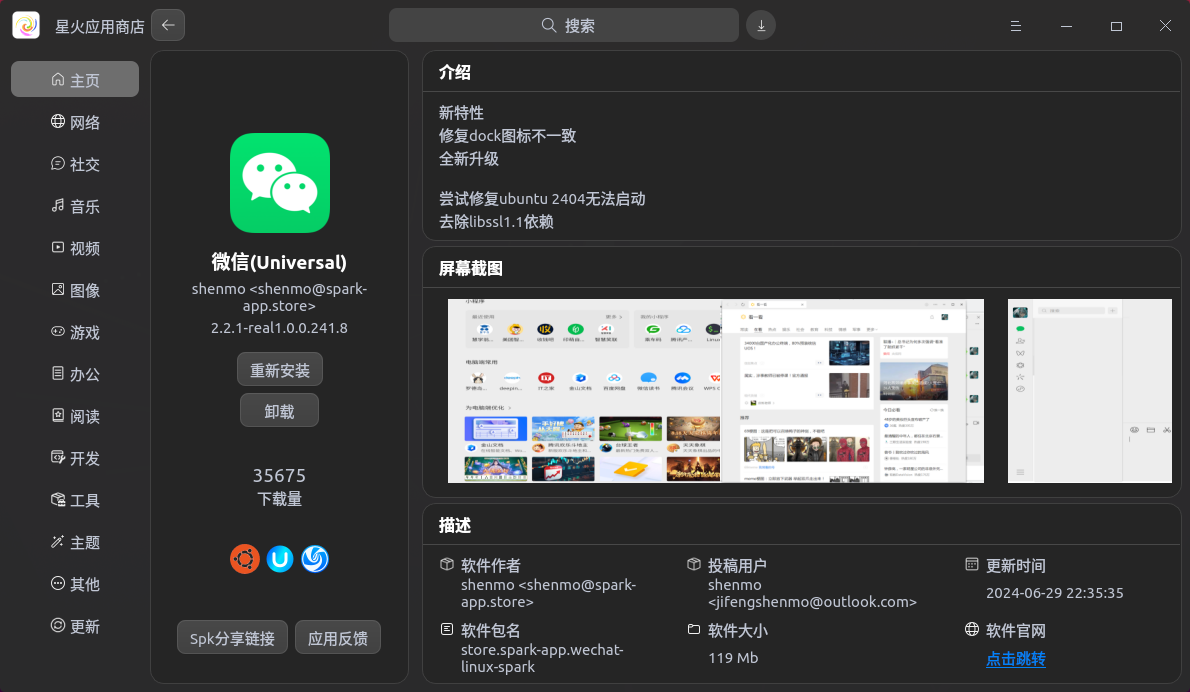Image resolution: width=1190 pixels, height=692 pixels.
Task: Click the deepin distro icon
Action: tap(315, 559)
